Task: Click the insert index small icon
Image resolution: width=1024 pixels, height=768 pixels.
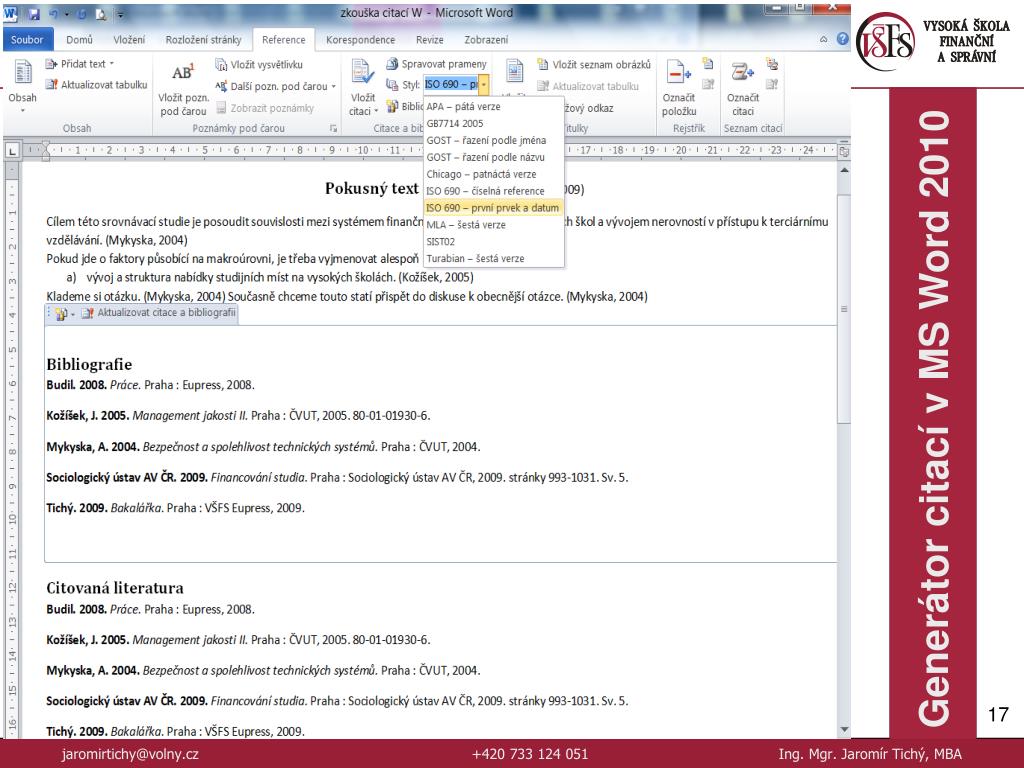Action: (708, 64)
